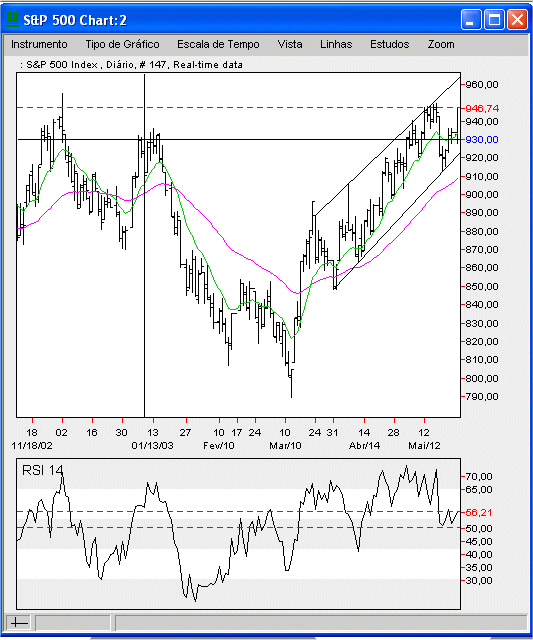Open the Estudos menu

[x=389, y=44]
